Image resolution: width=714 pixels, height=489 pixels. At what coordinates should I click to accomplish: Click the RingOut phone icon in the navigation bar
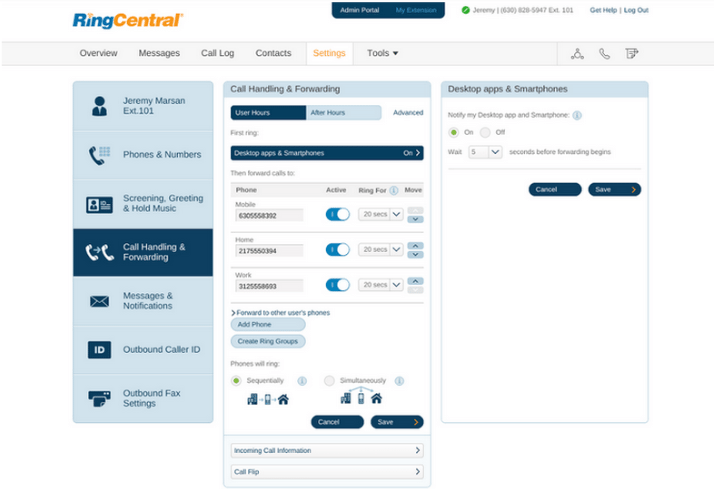(604, 54)
